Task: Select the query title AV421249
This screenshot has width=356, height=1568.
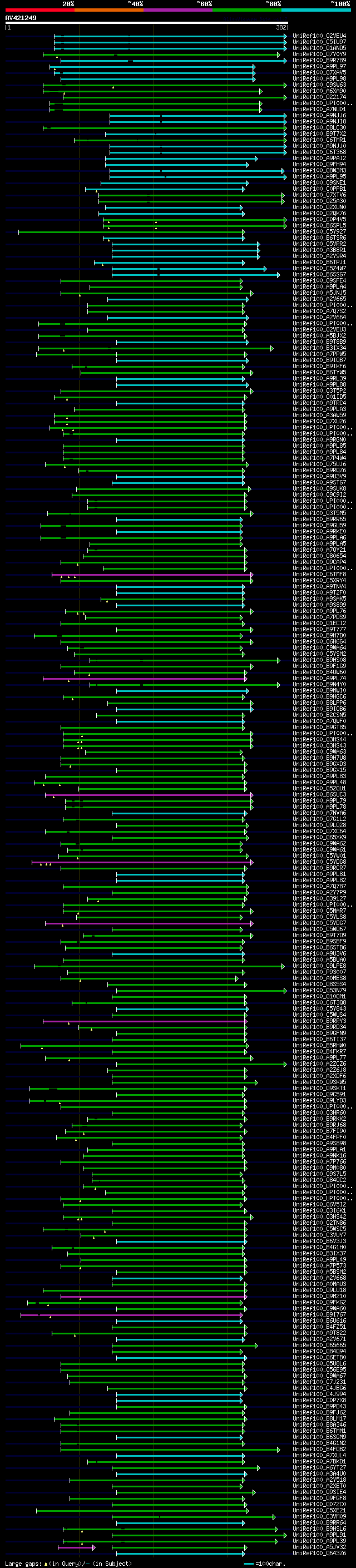Action: [x=21, y=18]
